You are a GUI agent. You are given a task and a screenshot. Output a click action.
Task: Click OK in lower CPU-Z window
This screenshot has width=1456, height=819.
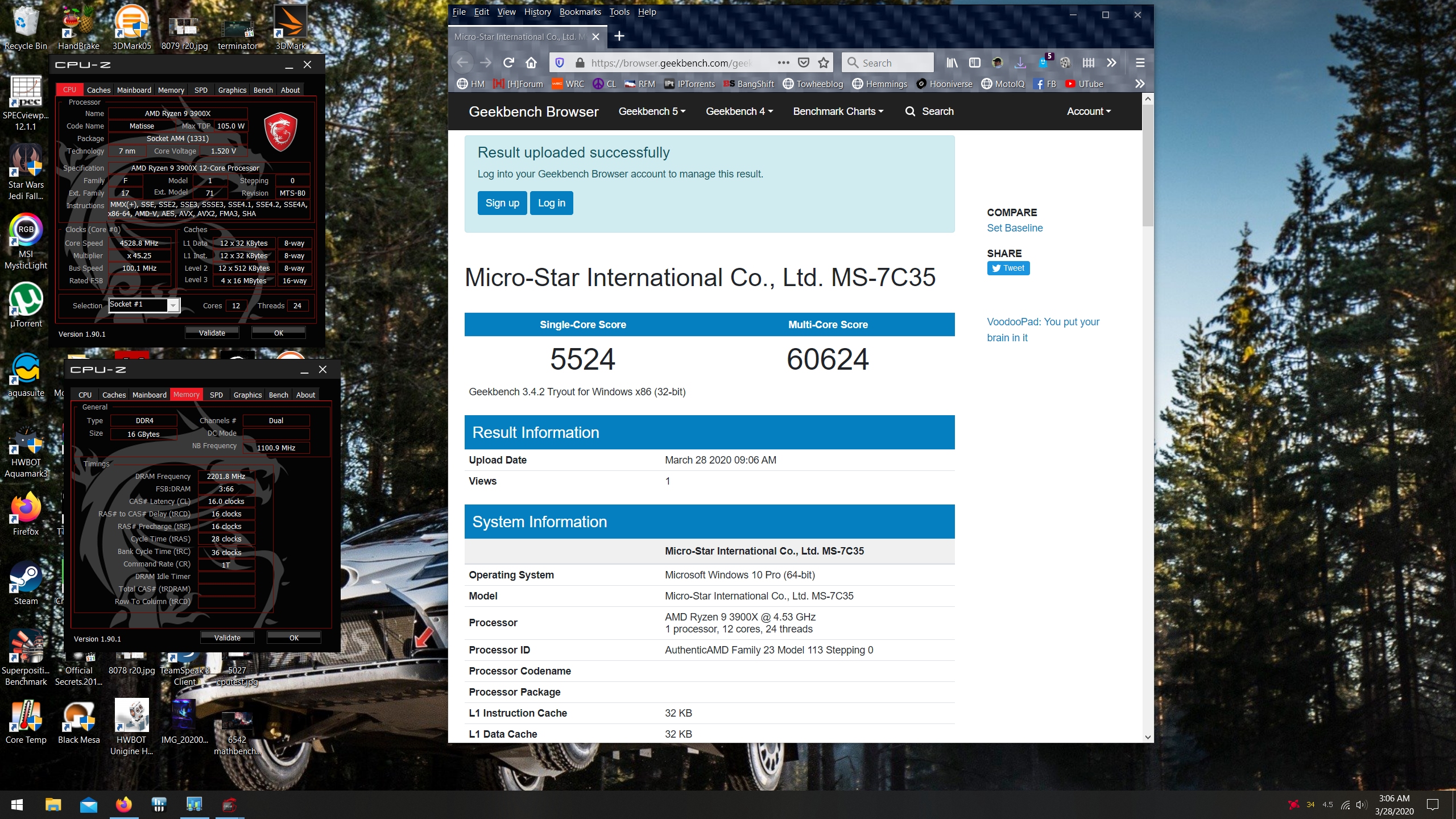pyautogui.click(x=293, y=638)
